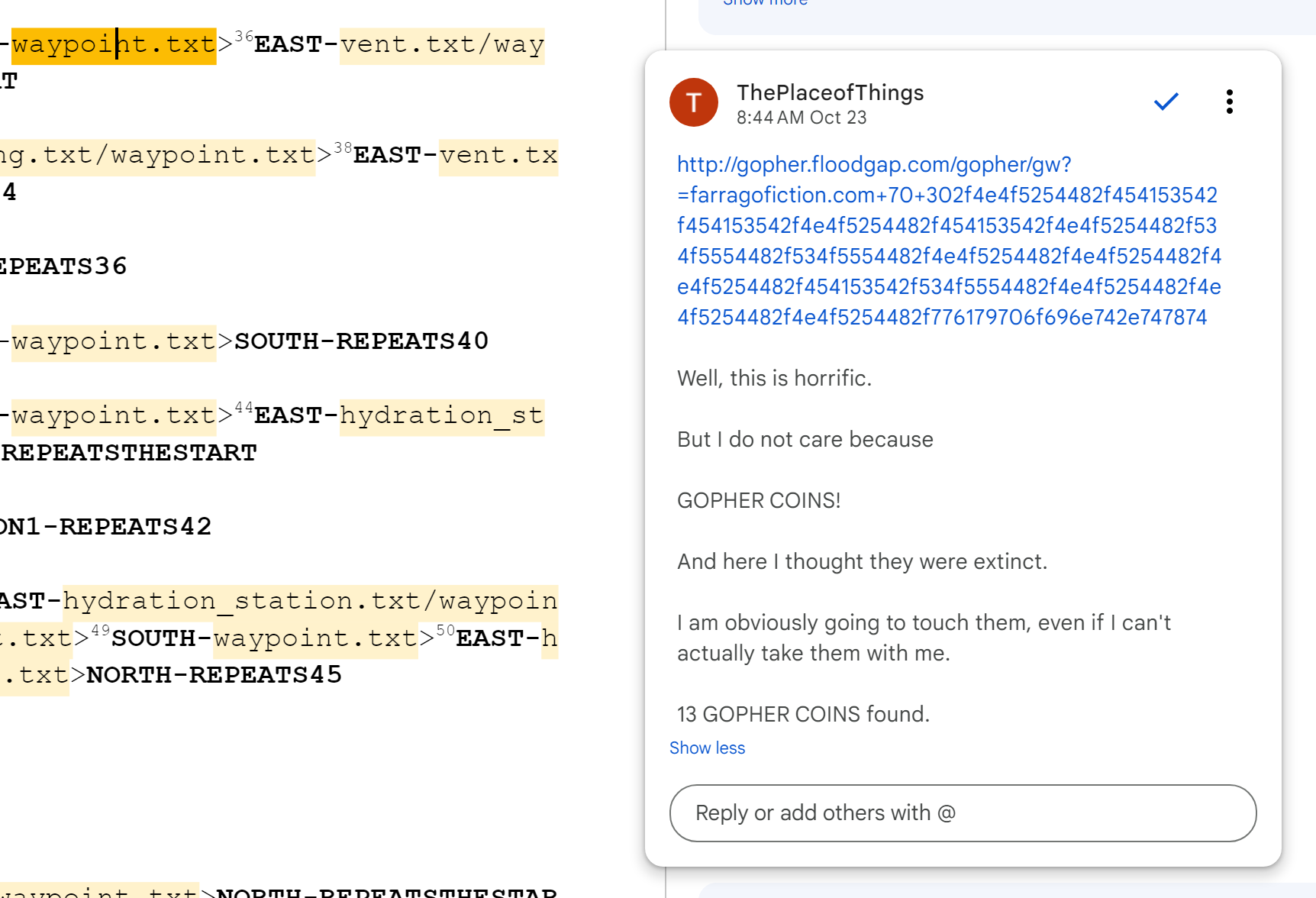Click highlighted hydration_station.txt/waypoin text
Image resolution: width=1316 pixels, height=898 pixels.
coord(309,601)
